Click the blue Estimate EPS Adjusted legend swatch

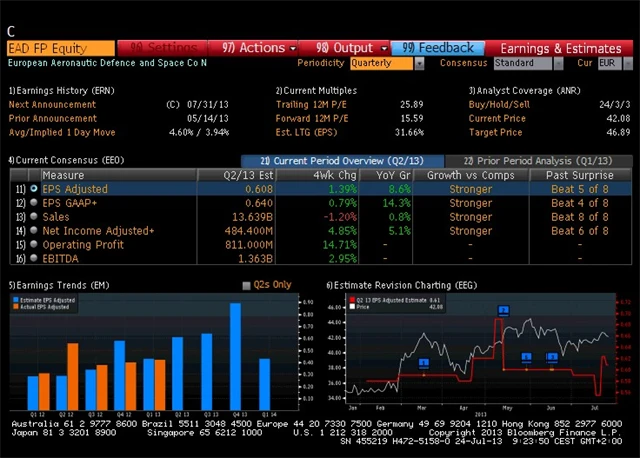pyautogui.click(x=15, y=299)
